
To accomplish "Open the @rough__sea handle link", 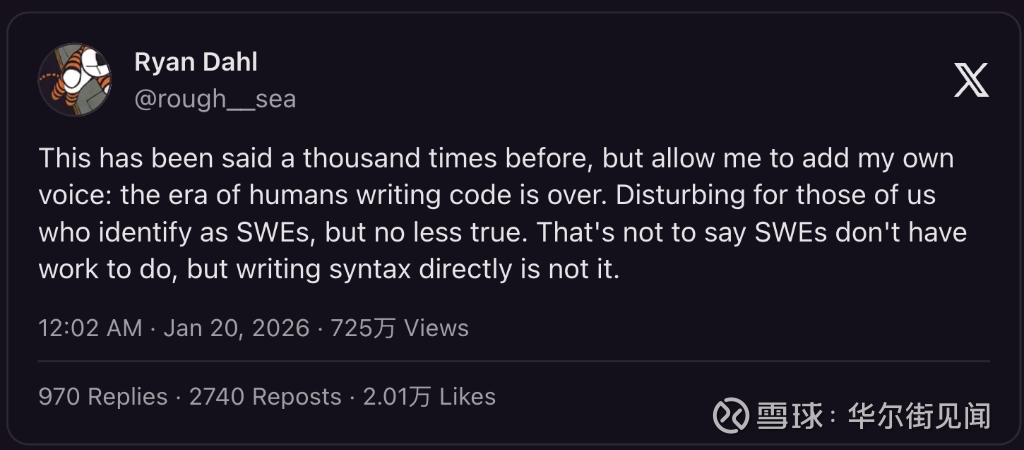I will click(x=214, y=100).
